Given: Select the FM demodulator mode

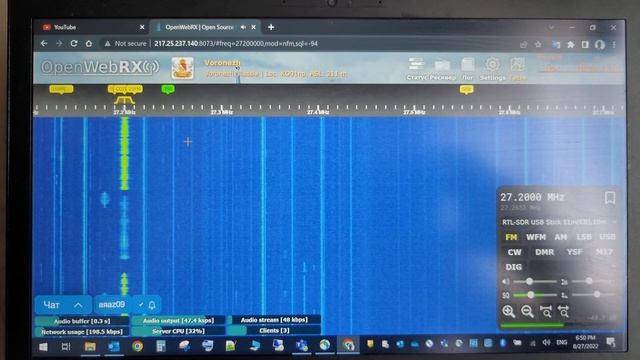Looking at the screenshot, I should click(x=511, y=237).
